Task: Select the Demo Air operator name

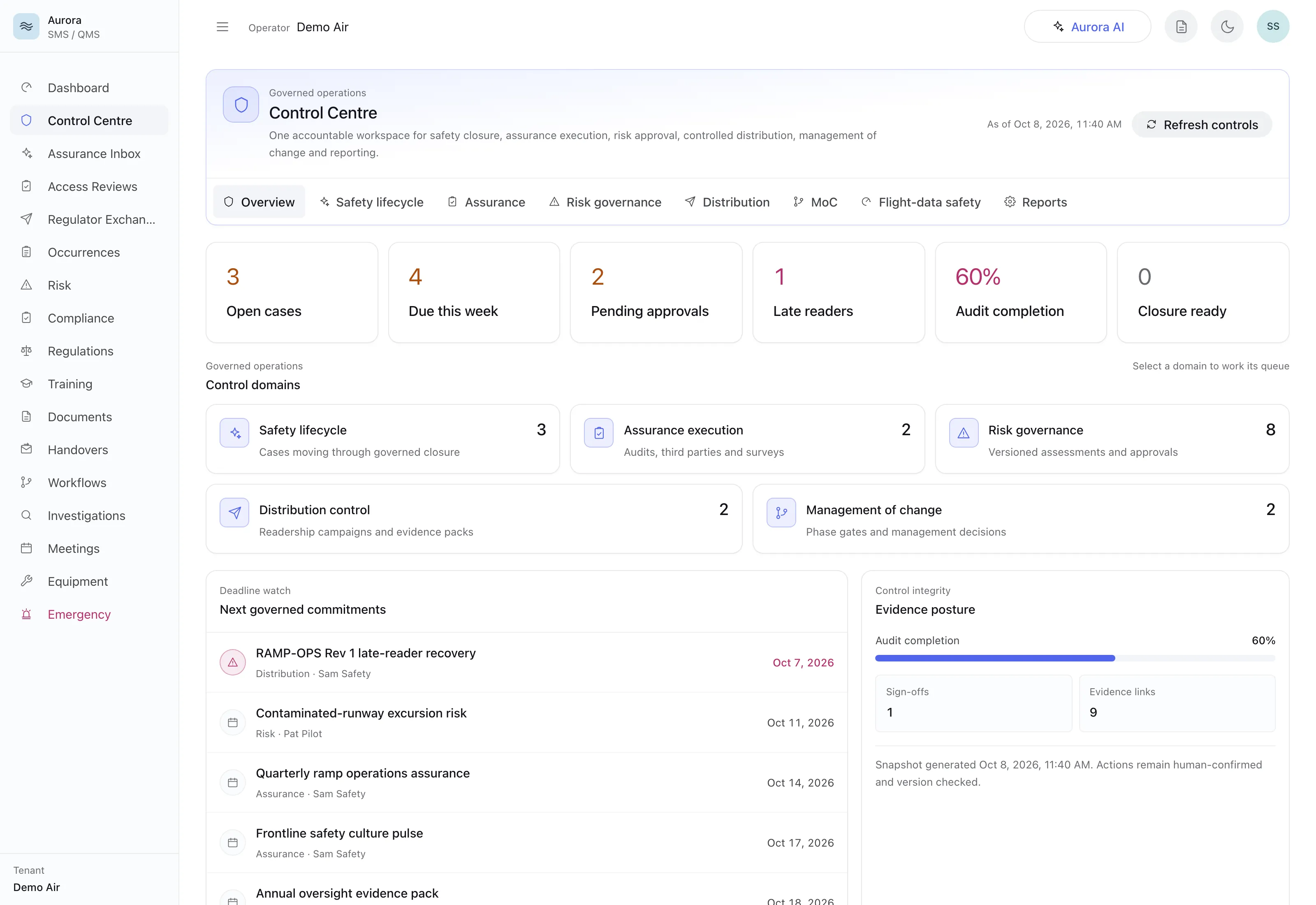Action: pos(322,27)
